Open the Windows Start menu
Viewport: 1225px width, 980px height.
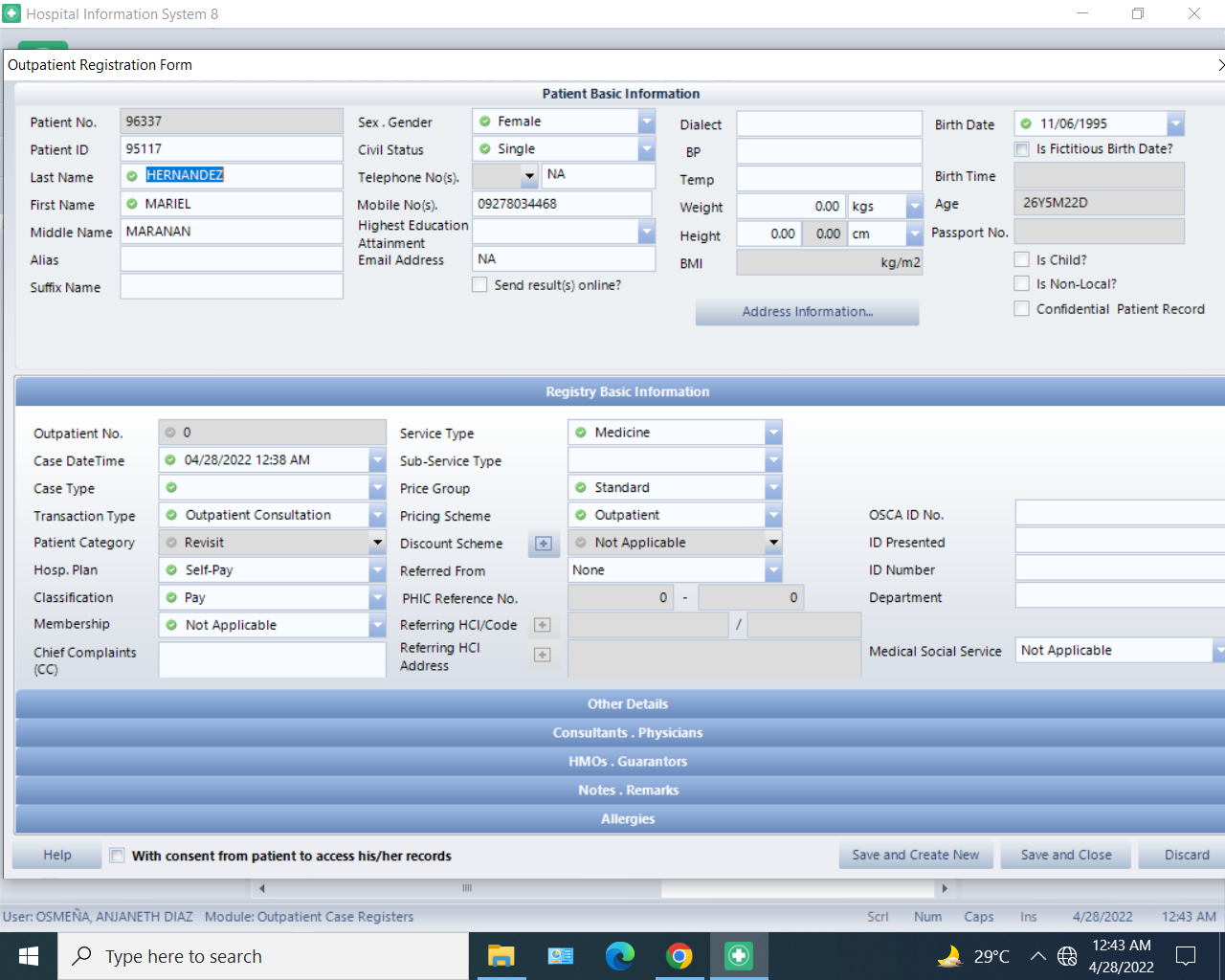point(29,956)
